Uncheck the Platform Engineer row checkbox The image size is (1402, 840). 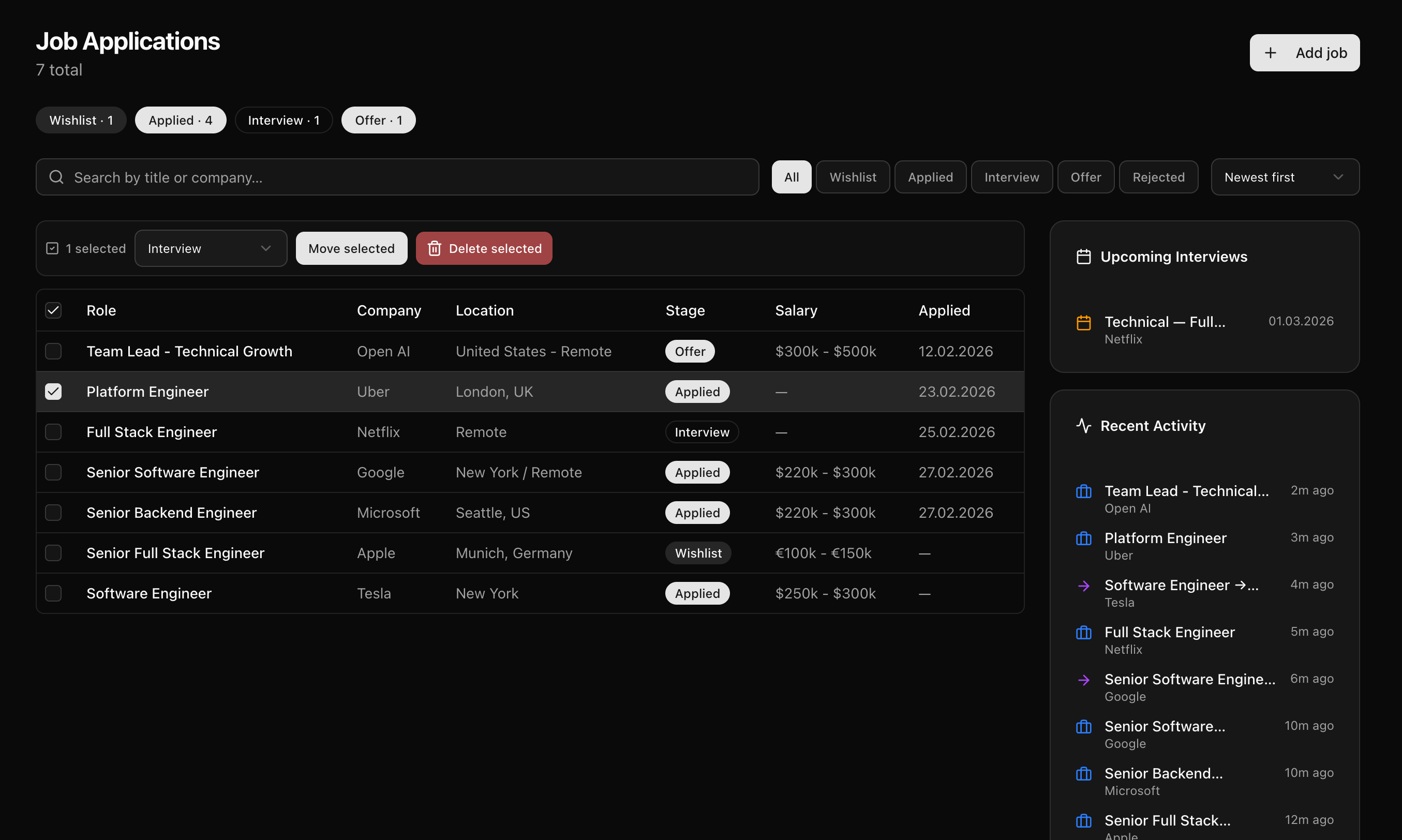pos(53,392)
